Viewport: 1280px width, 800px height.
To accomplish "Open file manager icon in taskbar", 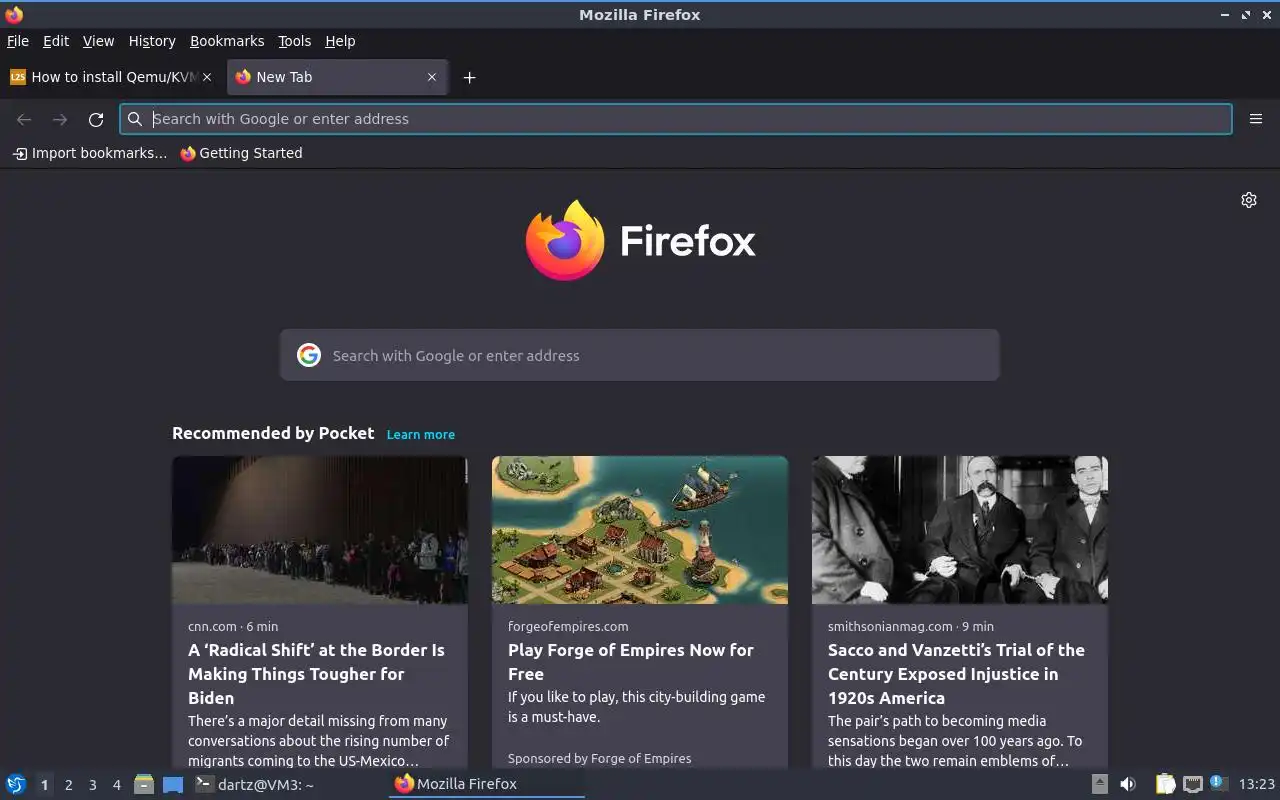I will pyautogui.click(x=144, y=784).
